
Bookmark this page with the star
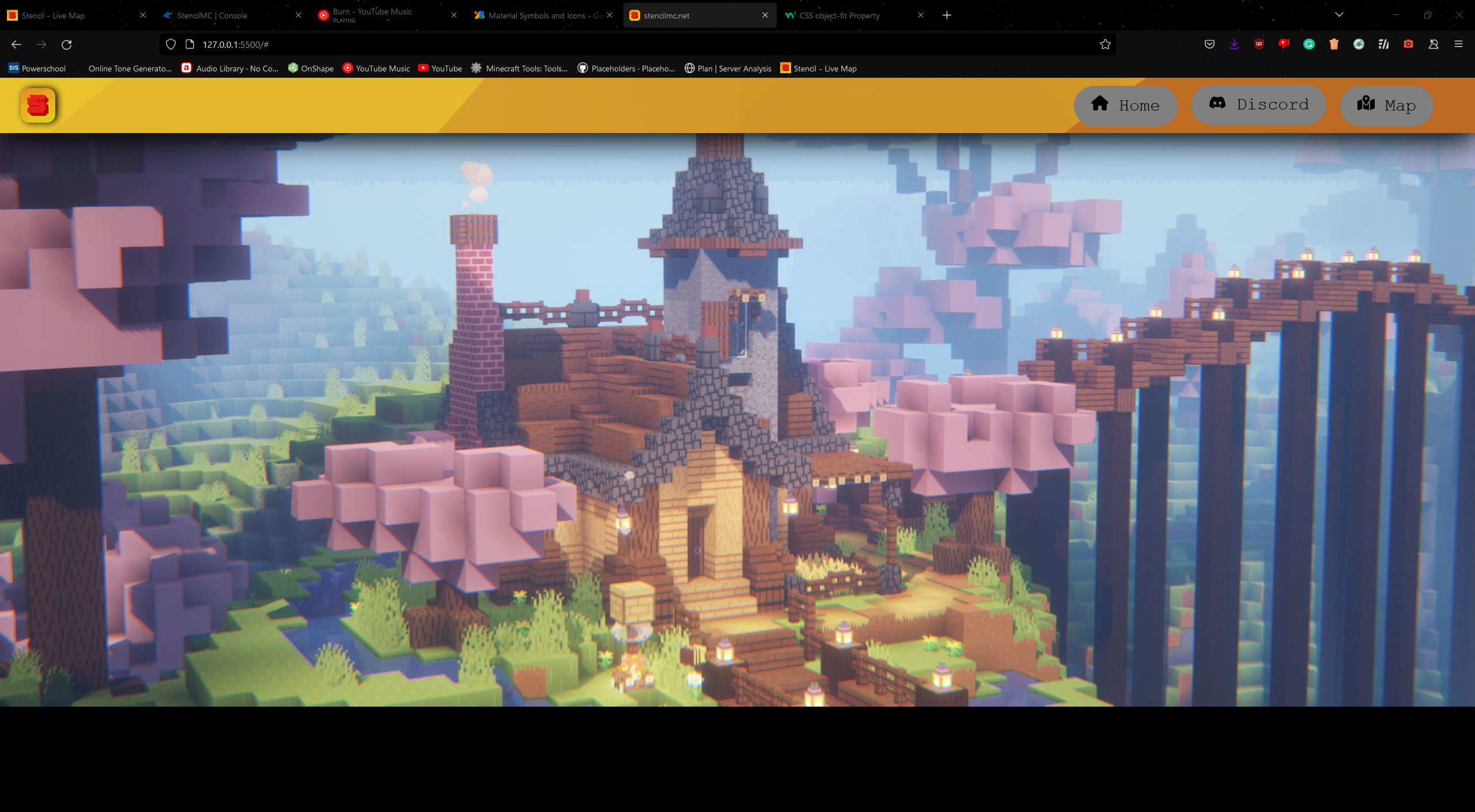tap(1105, 44)
